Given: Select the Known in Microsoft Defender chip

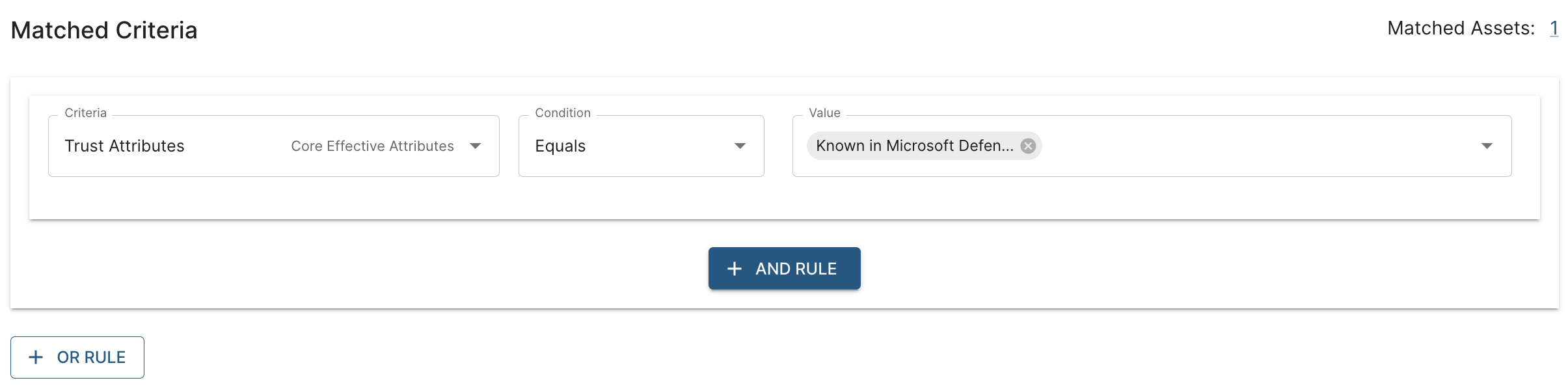Looking at the screenshot, I should click(914, 146).
